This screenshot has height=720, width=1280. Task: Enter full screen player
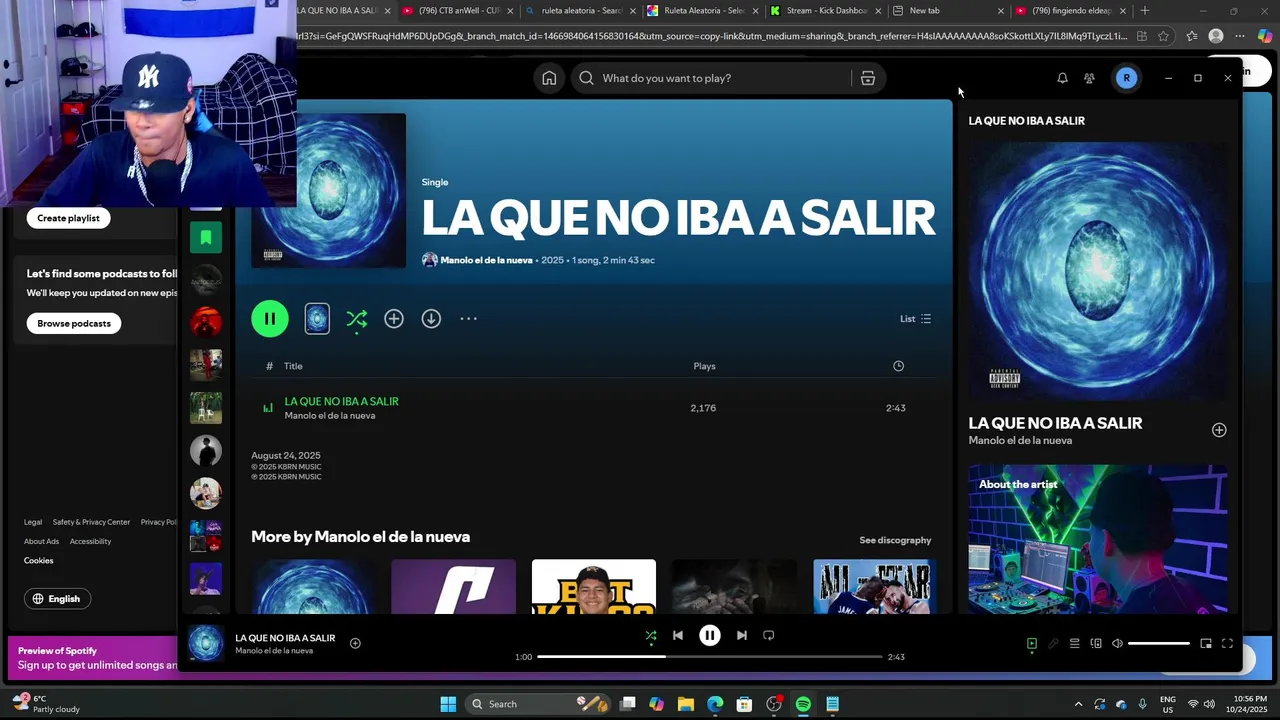[1227, 644]
